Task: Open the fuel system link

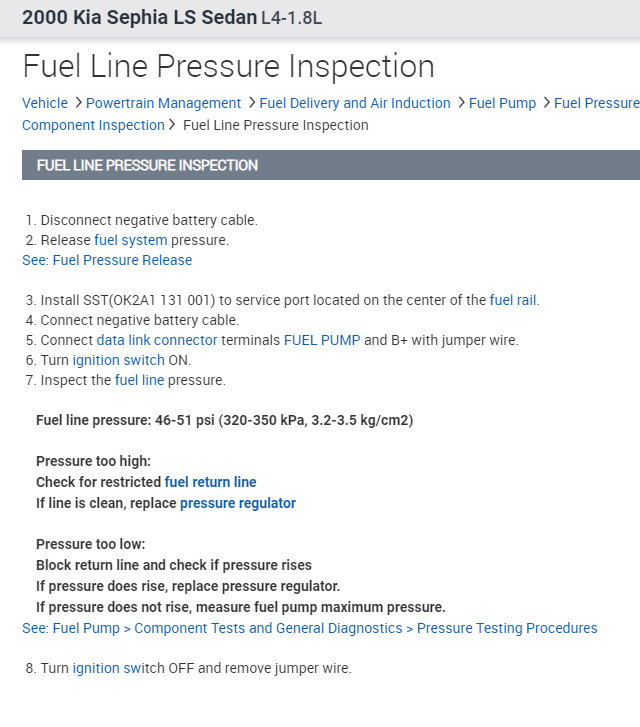Action: 131,240
